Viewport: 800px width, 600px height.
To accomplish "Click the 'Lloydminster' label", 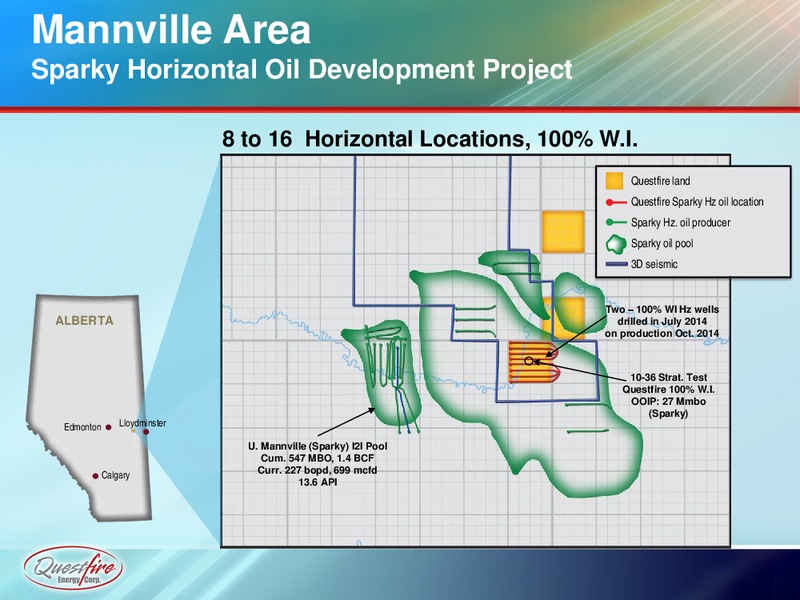I will pyautogui.click(x=142, y=423).
